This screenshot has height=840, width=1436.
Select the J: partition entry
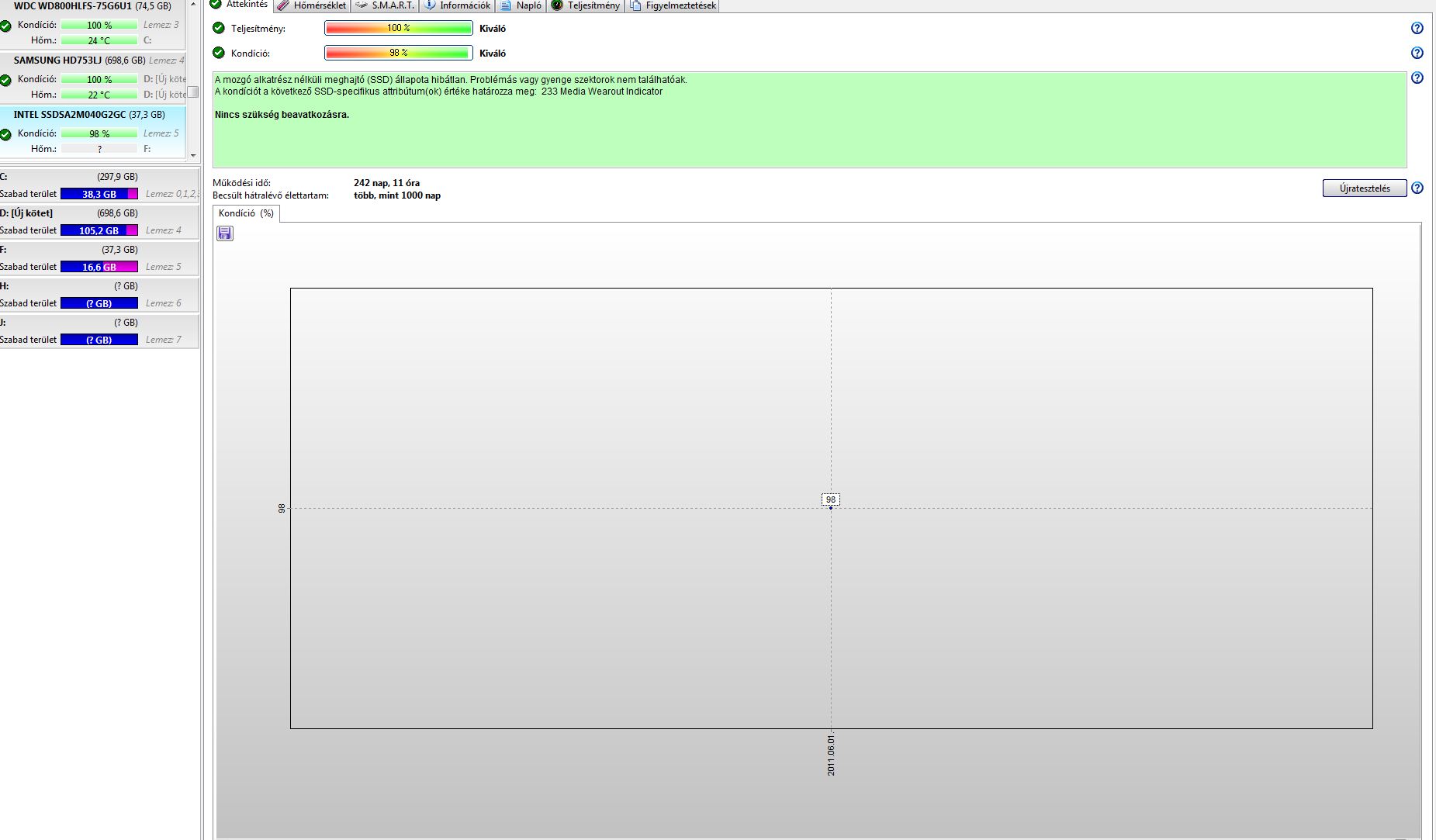[x=99, y=330]
